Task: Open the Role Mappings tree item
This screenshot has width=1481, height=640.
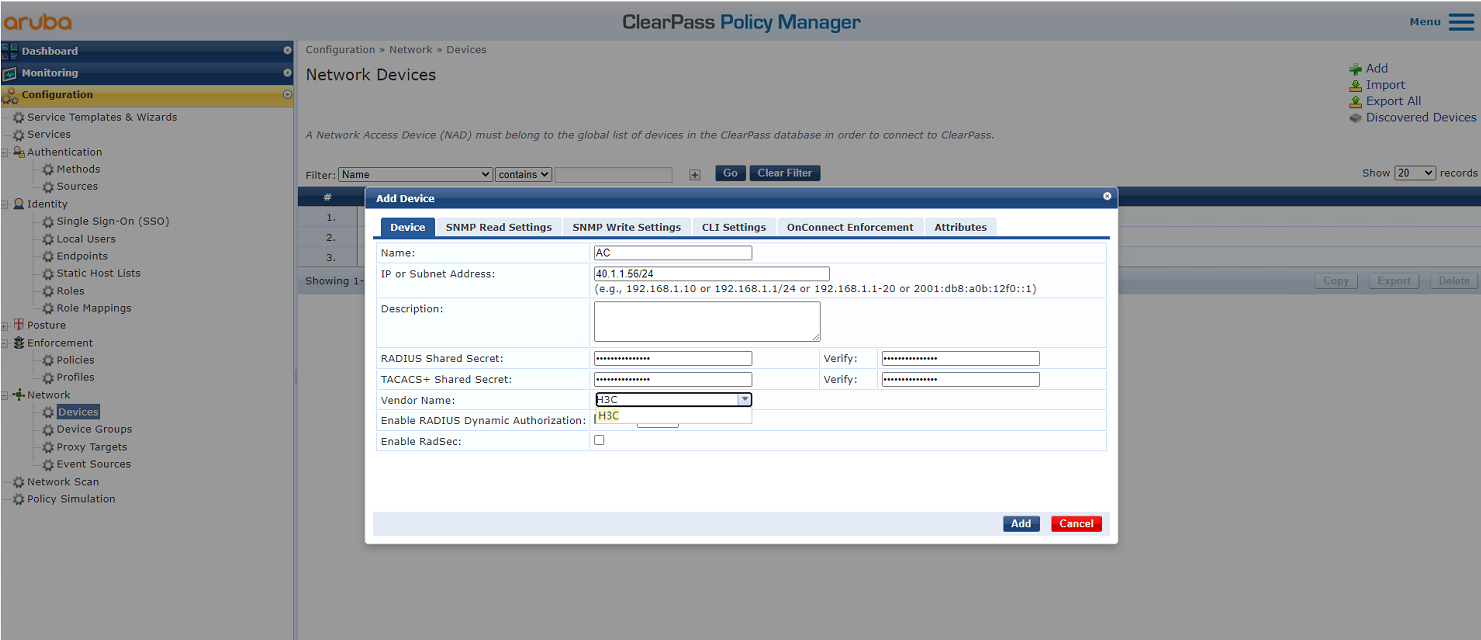Action: pyautogui.click(x=94, y=308)
